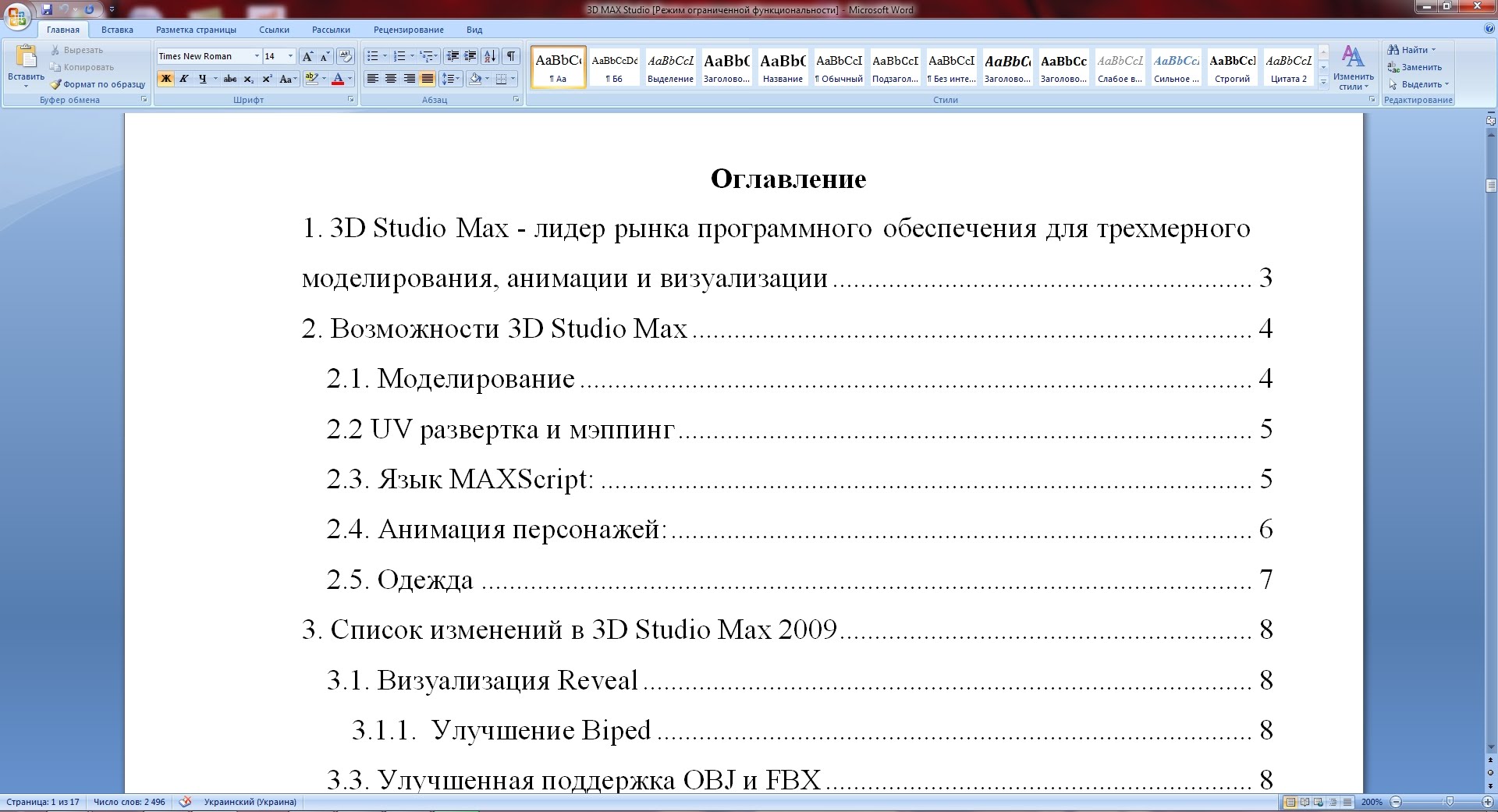Click the center alignment icon
This screenshot has height=812, width=1498.
pos(391,79)
